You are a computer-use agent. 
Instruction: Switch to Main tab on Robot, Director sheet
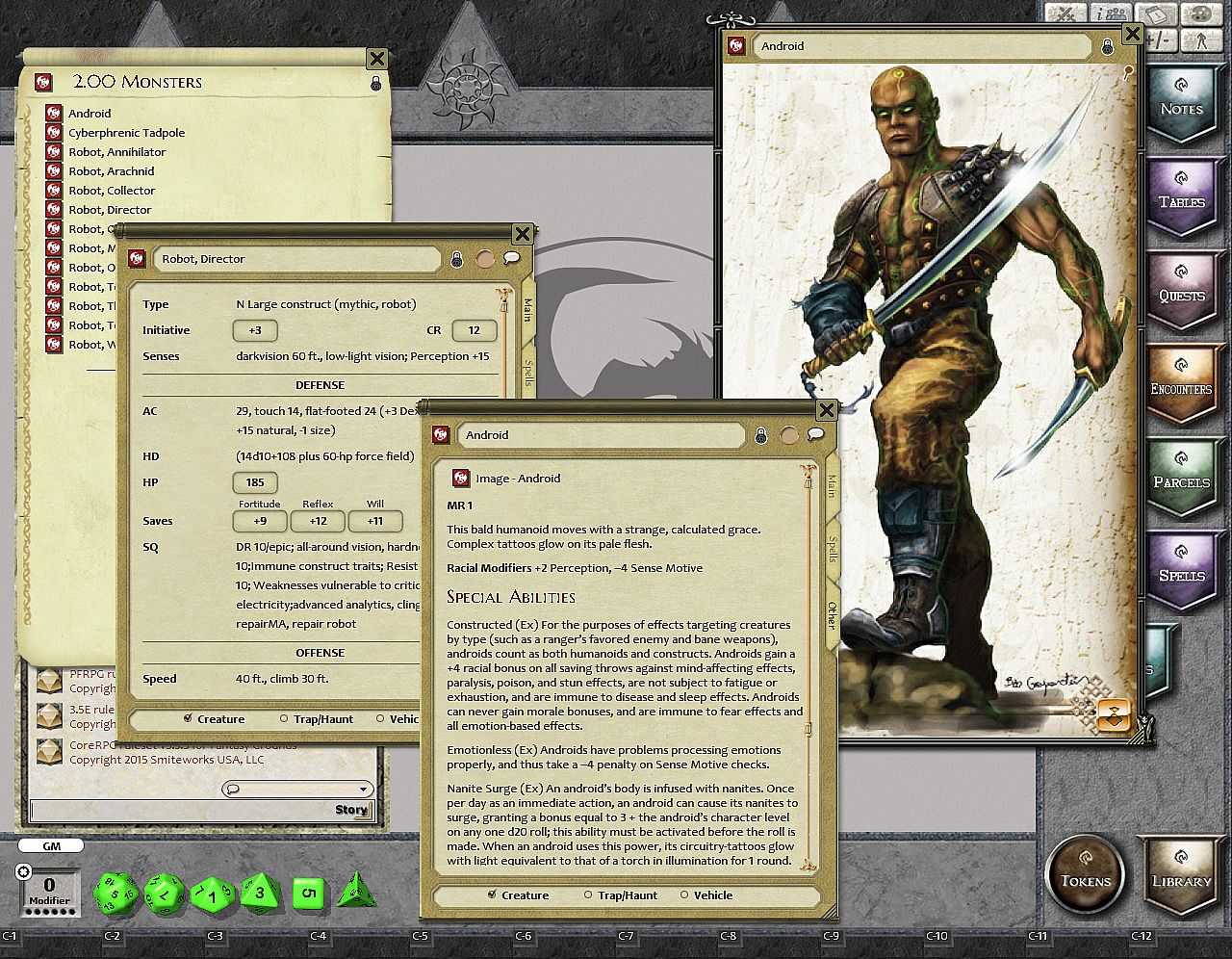click(x=527, y=310)
